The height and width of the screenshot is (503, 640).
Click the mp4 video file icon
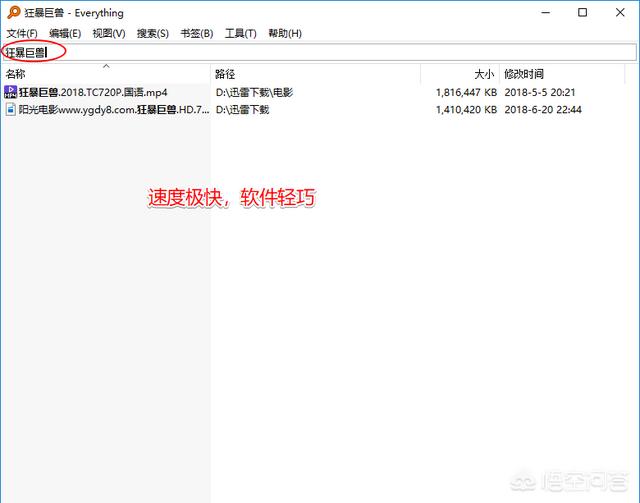click(10, 92)
